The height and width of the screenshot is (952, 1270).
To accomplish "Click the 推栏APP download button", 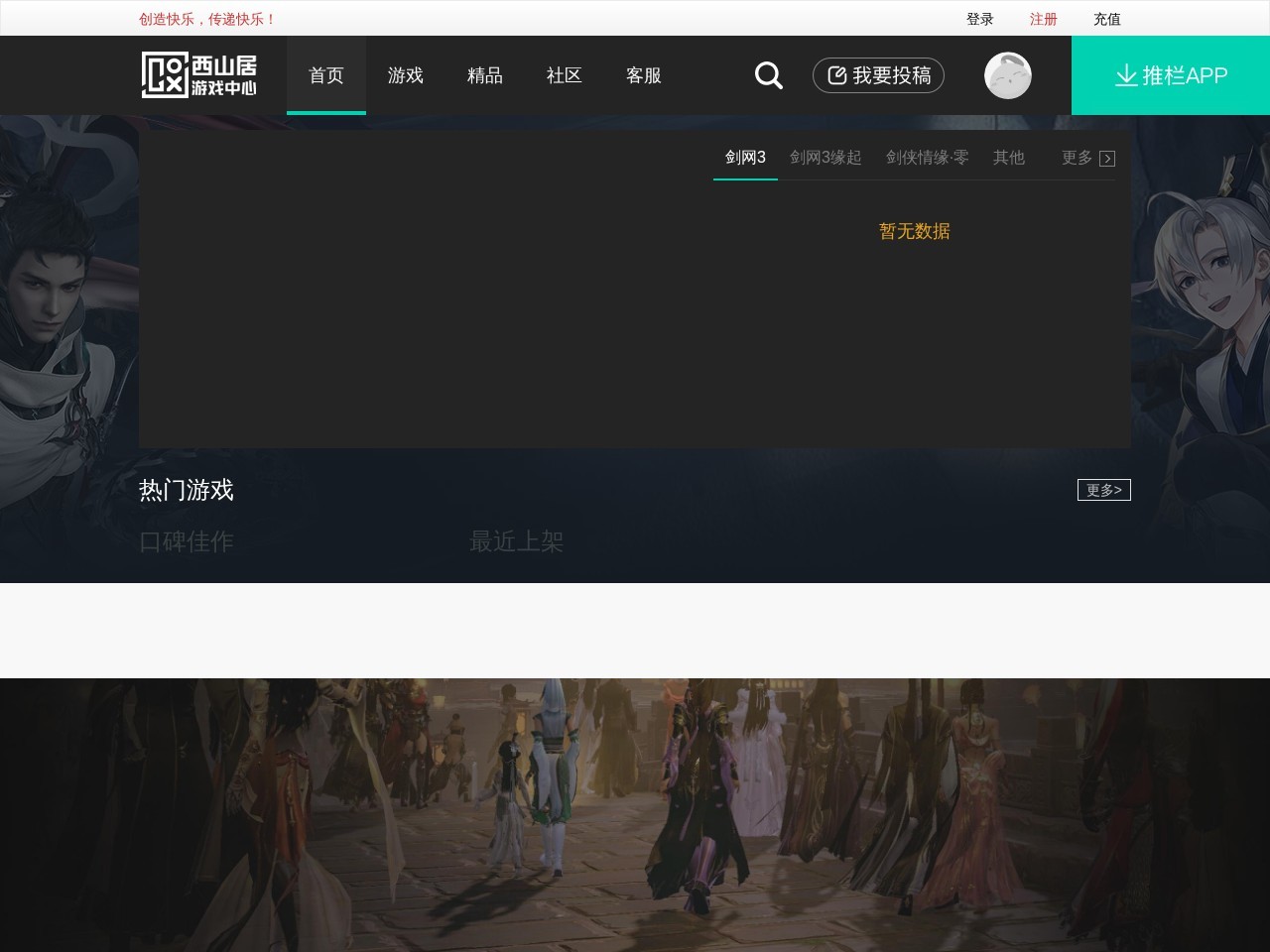I will point(1171,75).
